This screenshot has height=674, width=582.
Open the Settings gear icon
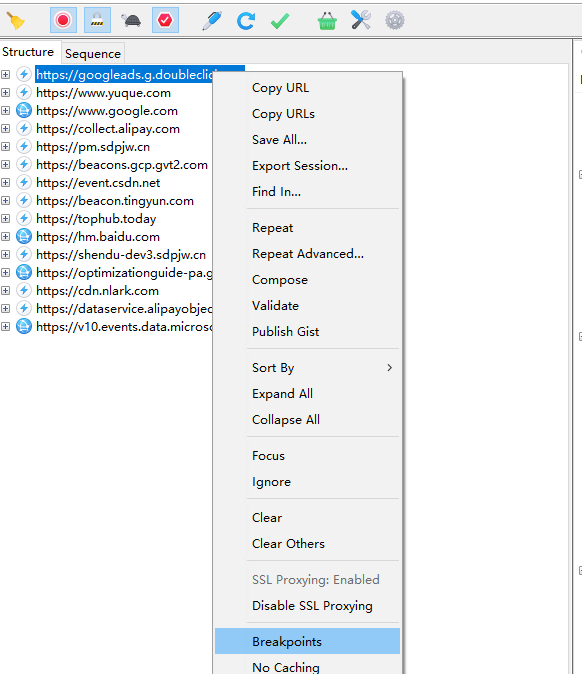click(x=395, y=20)
